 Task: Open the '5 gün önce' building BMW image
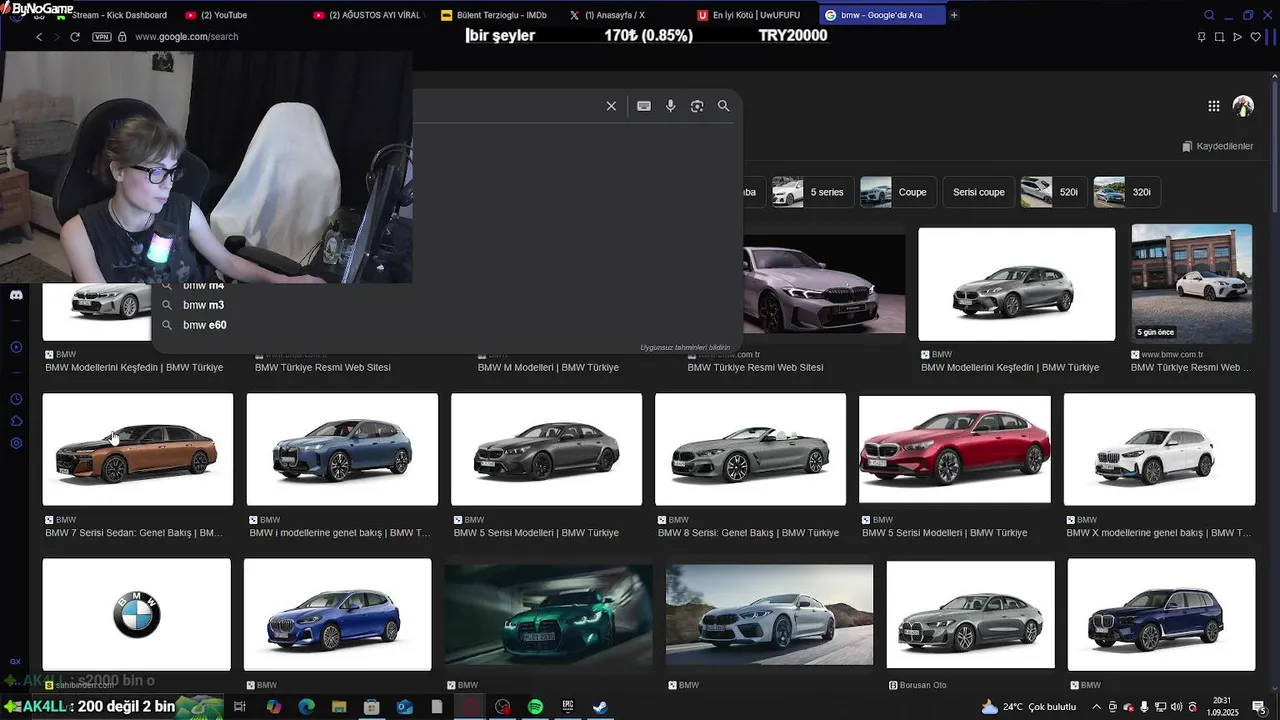point(1191,284)
